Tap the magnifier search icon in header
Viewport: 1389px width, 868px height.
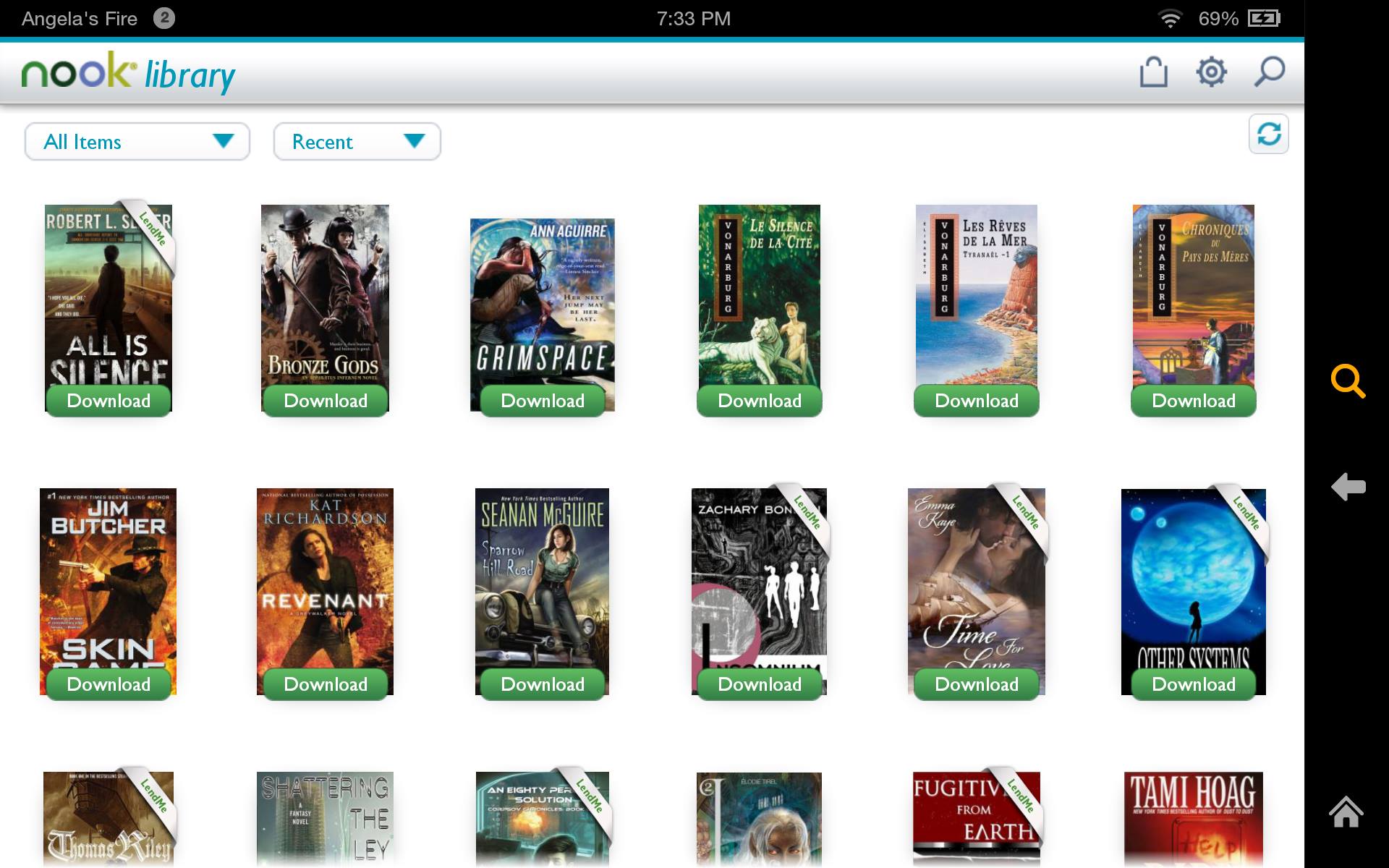pyautogui.click(x=1269, y=72)
